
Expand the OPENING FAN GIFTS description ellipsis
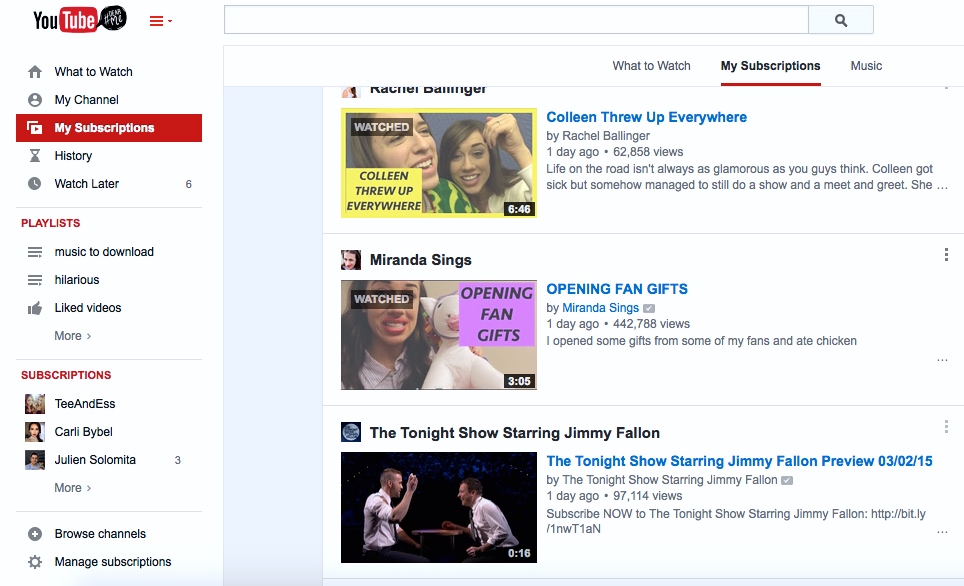point(942,360)
